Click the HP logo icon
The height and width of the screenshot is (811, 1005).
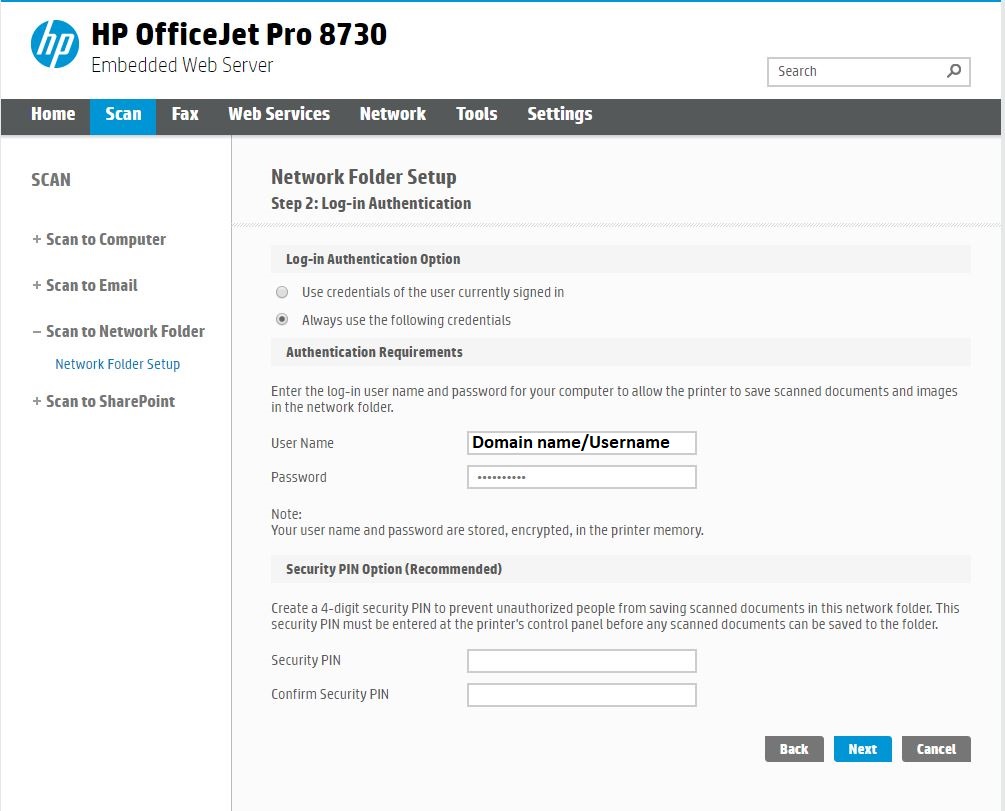click(x=54, y=45)
